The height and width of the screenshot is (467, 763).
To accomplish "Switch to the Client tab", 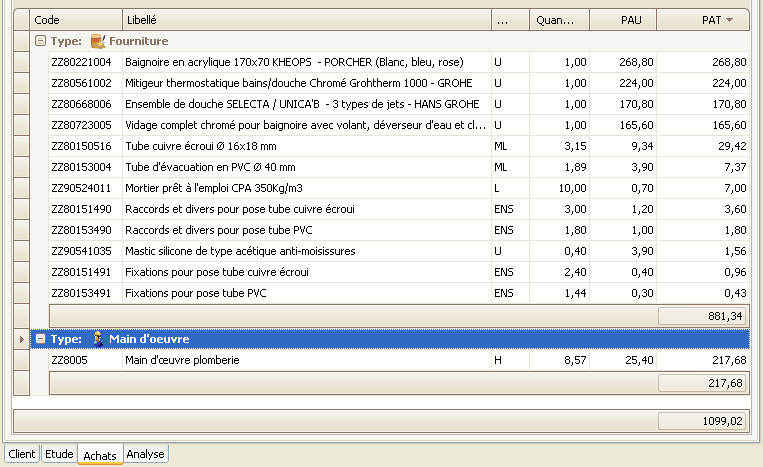I will tap(22, 454).
